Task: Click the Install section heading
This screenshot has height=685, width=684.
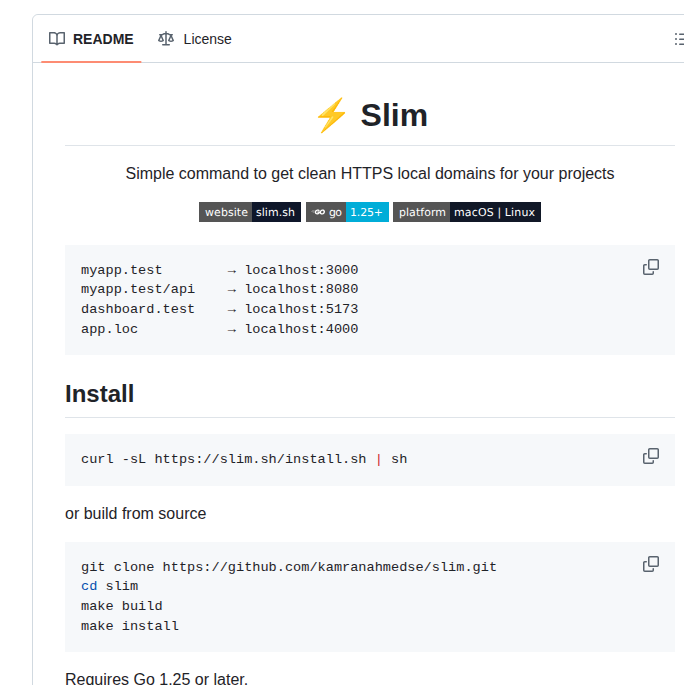Action: point(100,394)
